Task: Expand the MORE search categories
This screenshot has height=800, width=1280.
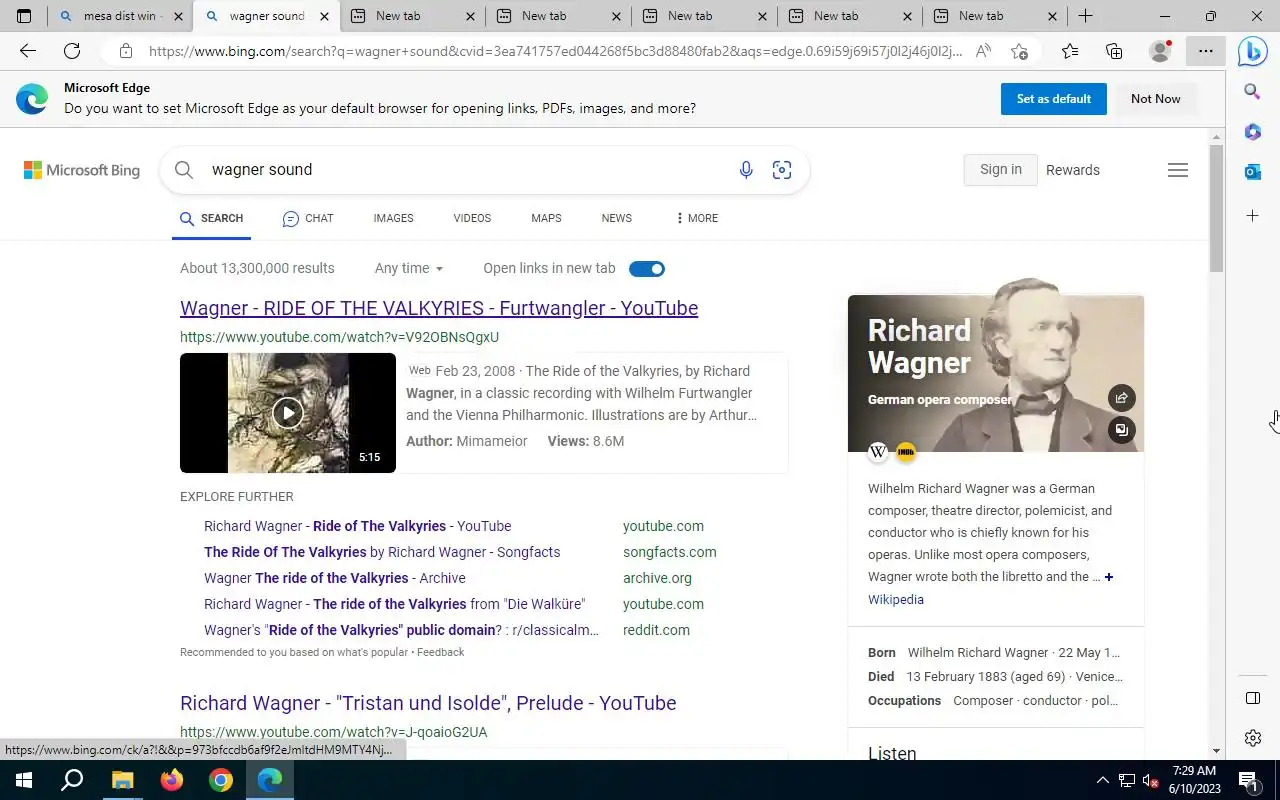Action: (x=697, y=218)
